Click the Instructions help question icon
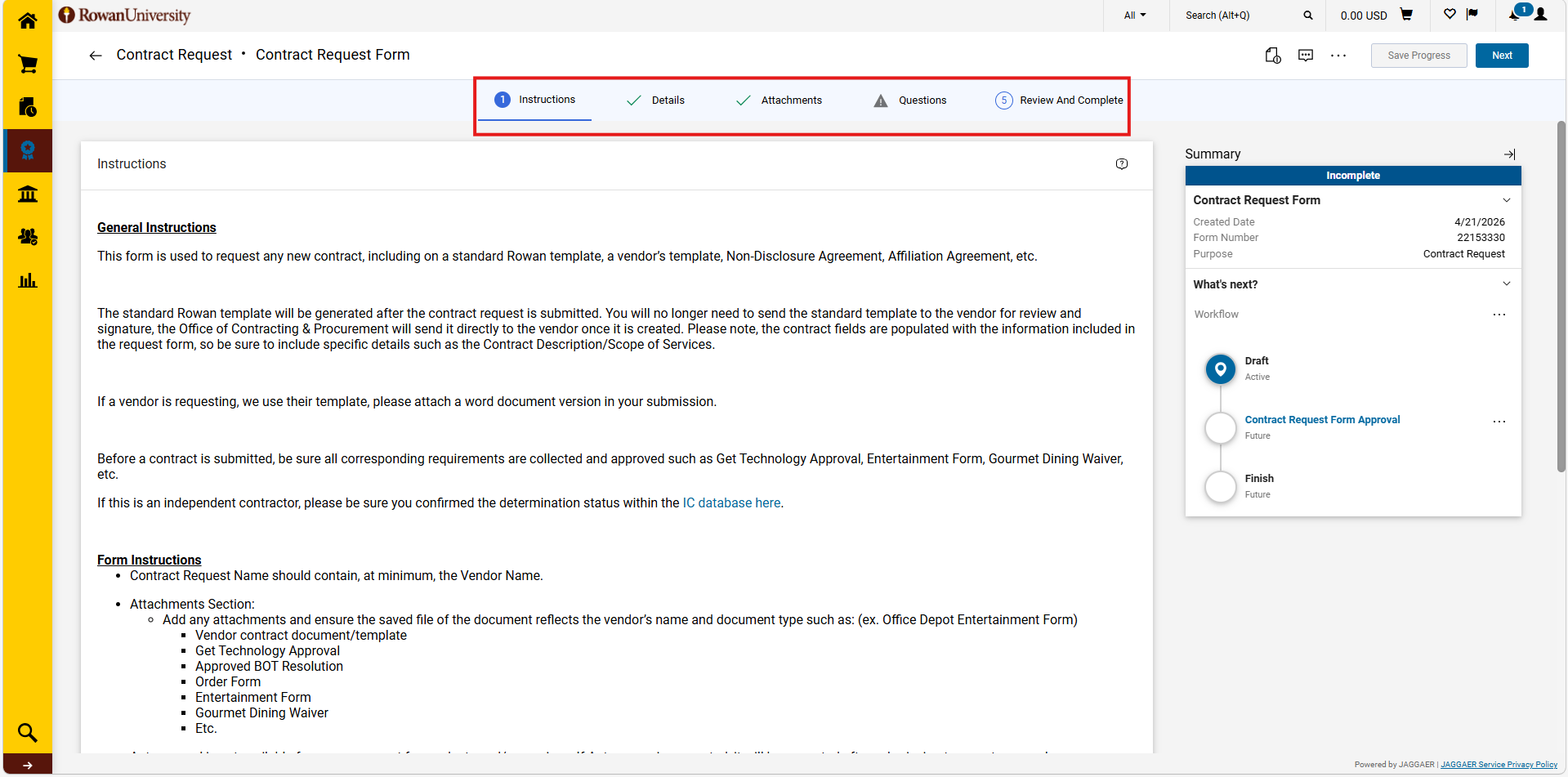1568x777 pixels. [1122, 164]
